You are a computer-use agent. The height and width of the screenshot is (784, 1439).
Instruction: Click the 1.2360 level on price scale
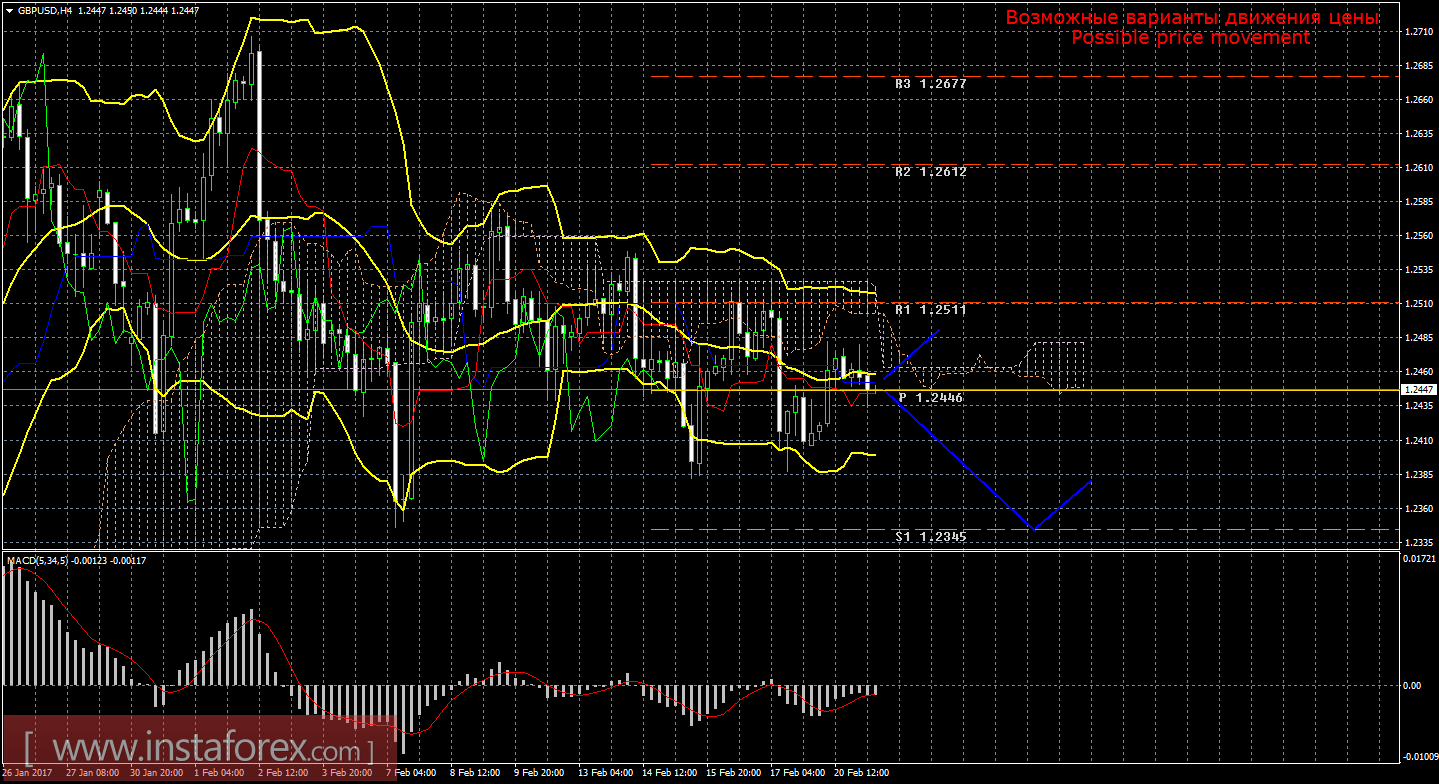(x=1418, y=509)
